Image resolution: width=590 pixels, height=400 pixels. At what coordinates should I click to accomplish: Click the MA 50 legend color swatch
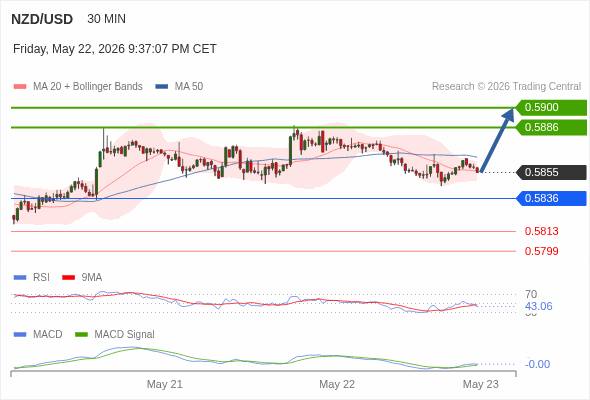(162, 87)
